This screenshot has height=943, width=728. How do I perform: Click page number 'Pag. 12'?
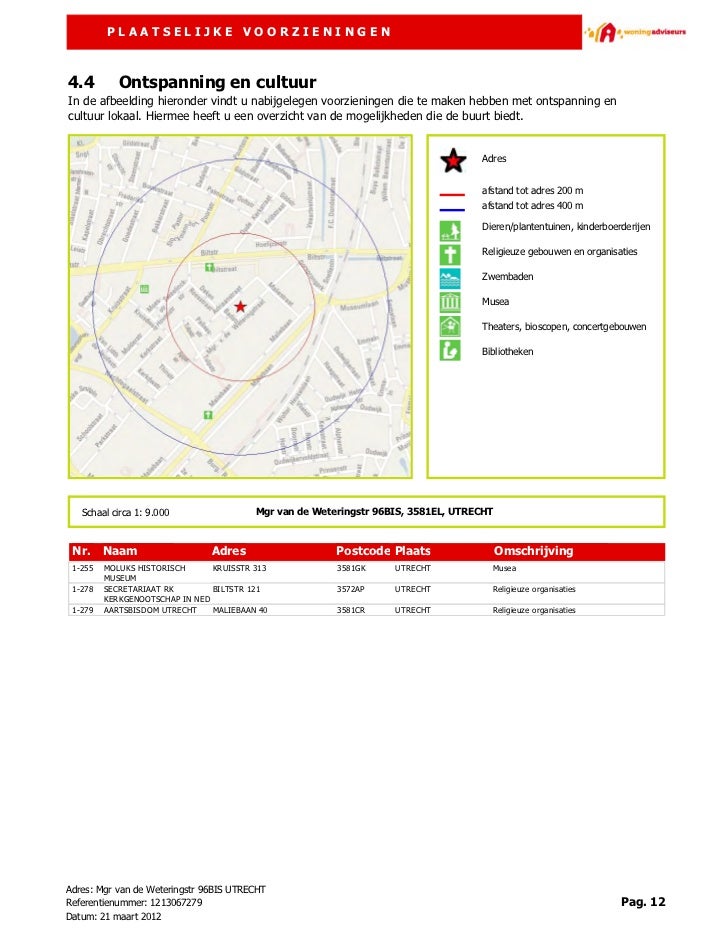(x=643, y=902)
